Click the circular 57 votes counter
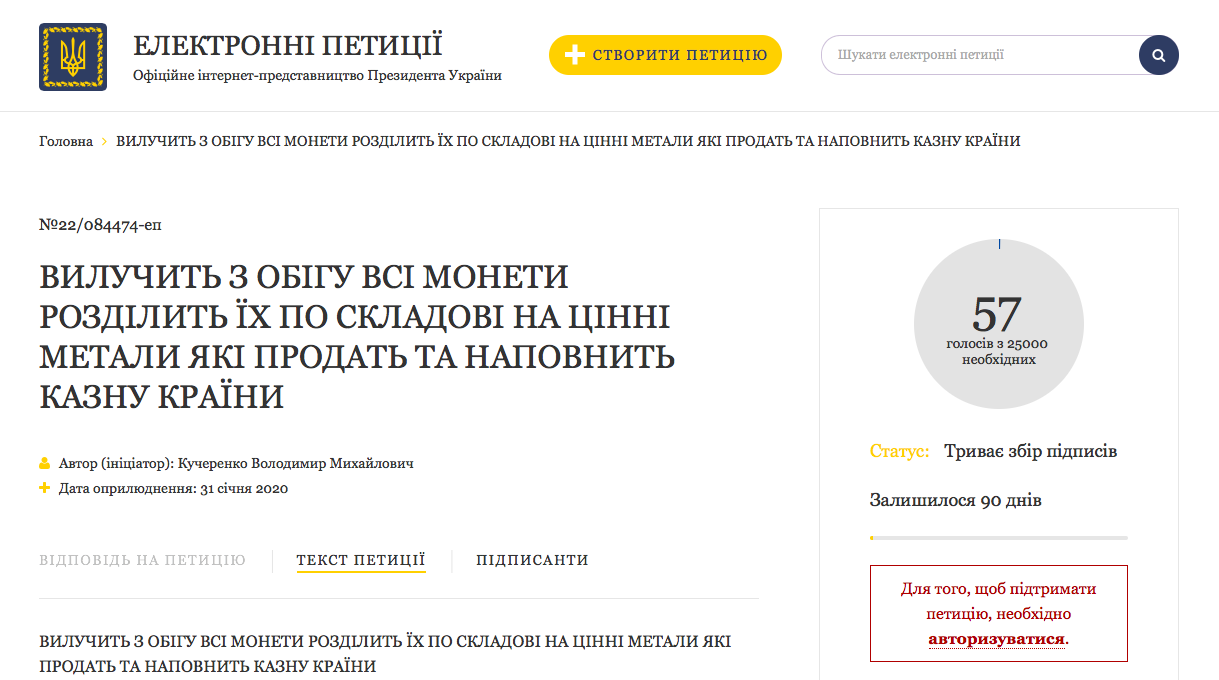Image resolution: width=1219 pixels, height=680 pixels. 998,324
